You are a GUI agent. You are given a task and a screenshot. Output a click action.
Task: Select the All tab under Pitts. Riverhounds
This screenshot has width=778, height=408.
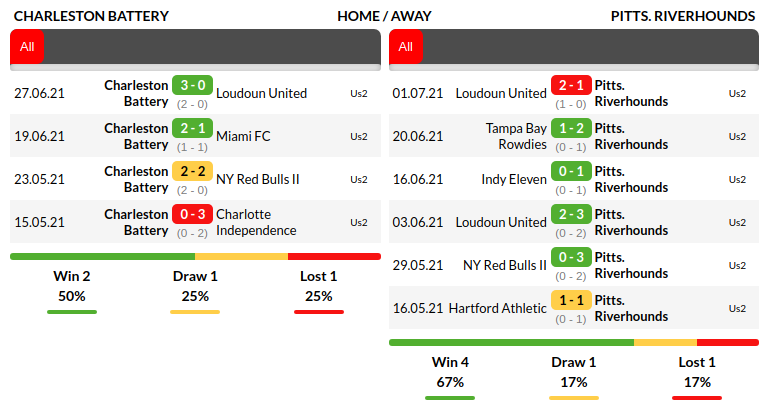point(405,46)
